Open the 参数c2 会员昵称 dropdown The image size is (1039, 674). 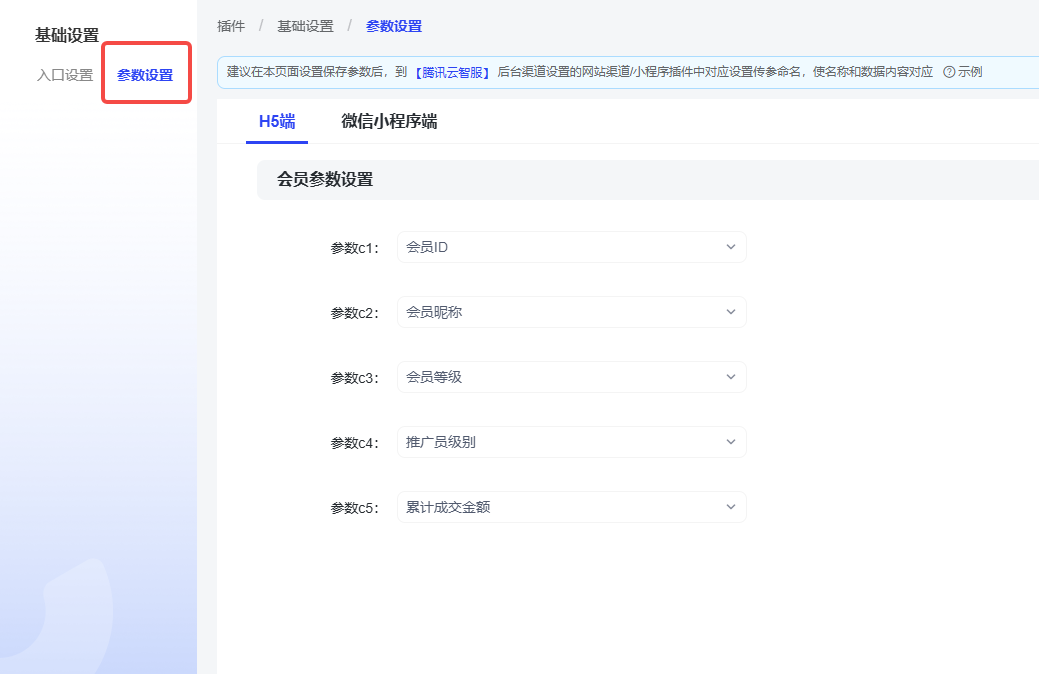pos(560,312)
